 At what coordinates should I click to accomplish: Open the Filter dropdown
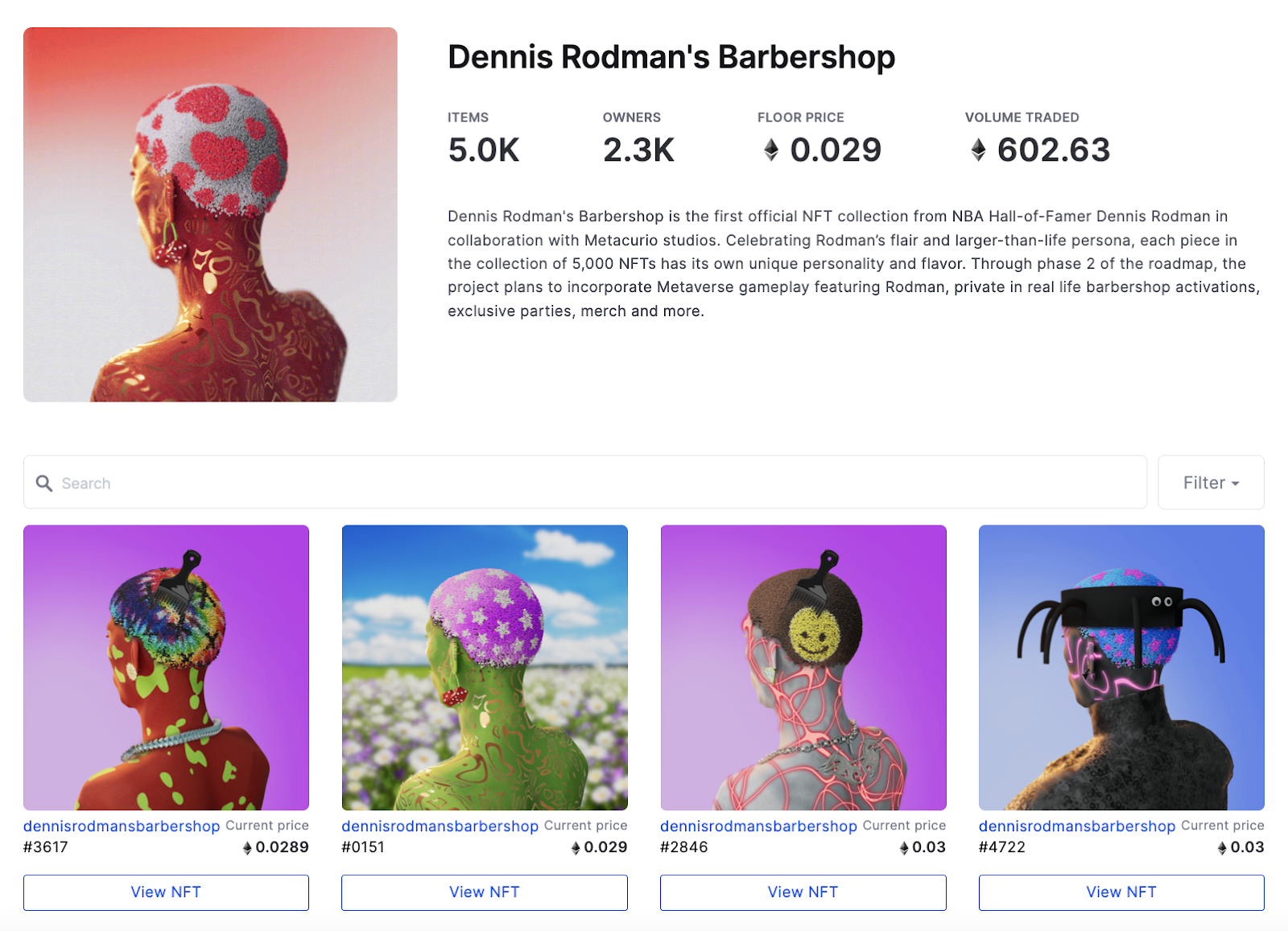(x=1211, y=483)
